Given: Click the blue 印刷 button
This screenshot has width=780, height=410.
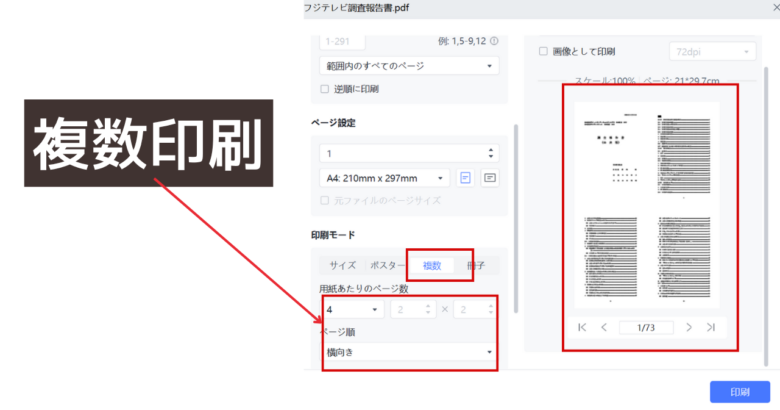Looking at the screenshot, I should tap(738, 392).
